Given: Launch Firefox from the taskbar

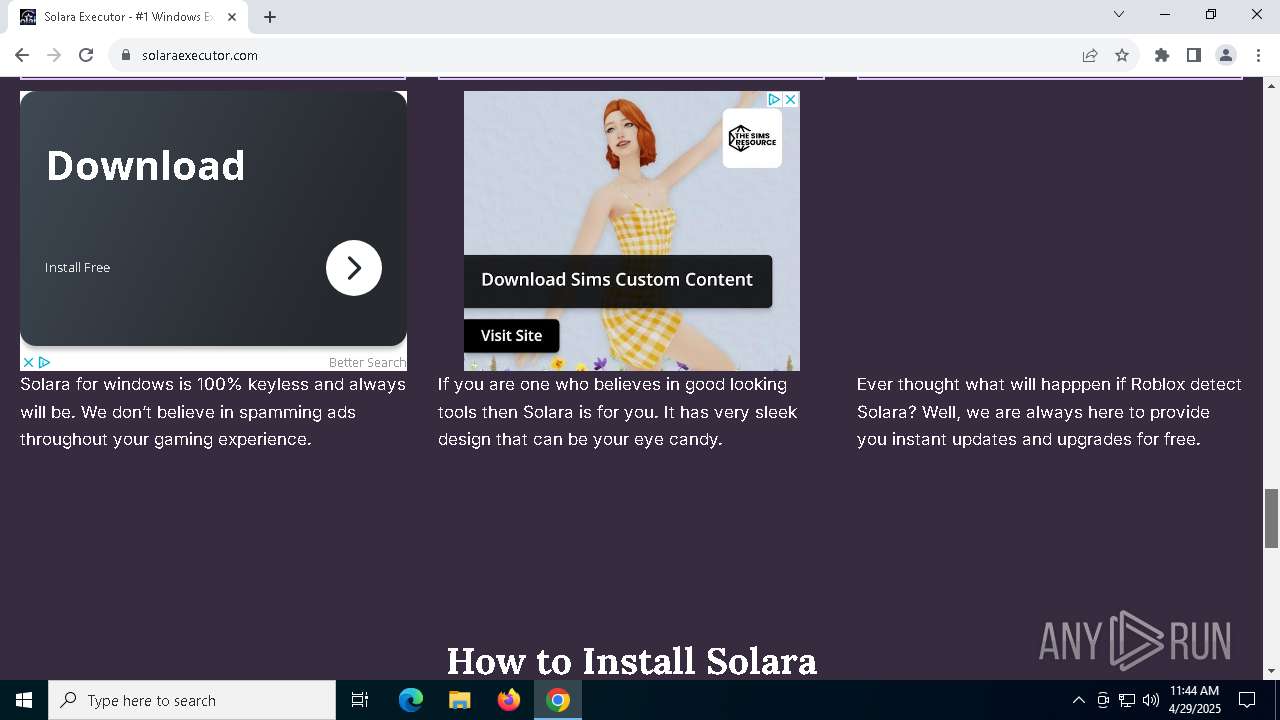Looking at the screenshot, I should tap(509, 700).
